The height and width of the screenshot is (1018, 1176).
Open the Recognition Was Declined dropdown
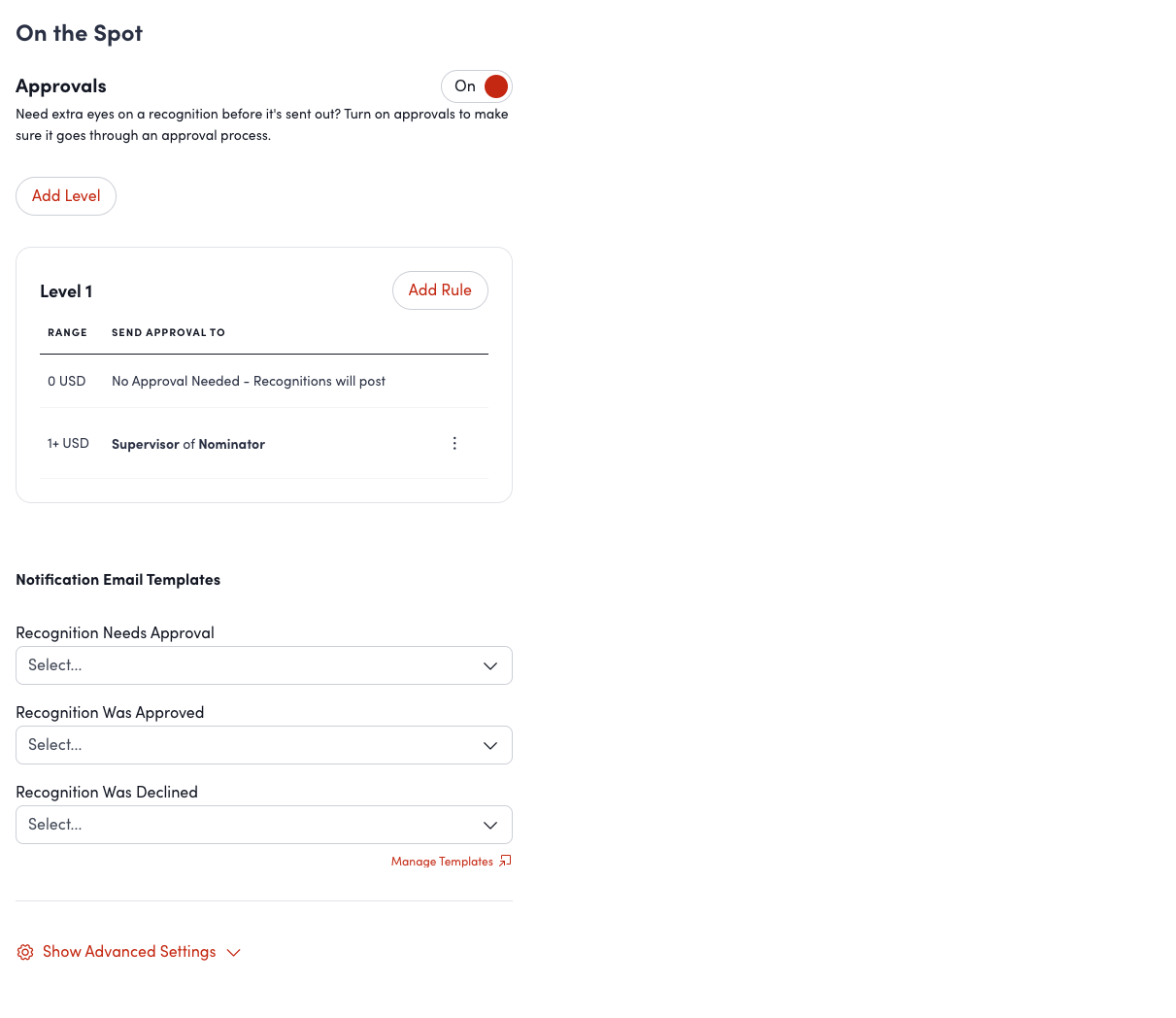point(263,825)
